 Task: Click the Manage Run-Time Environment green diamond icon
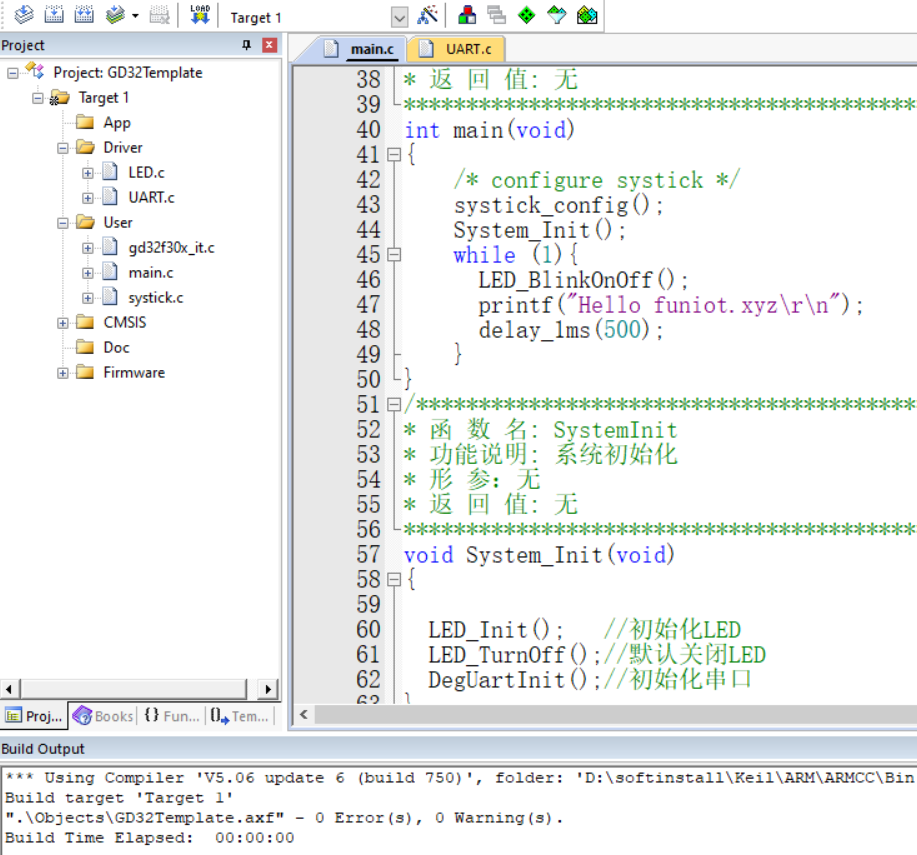526,15
